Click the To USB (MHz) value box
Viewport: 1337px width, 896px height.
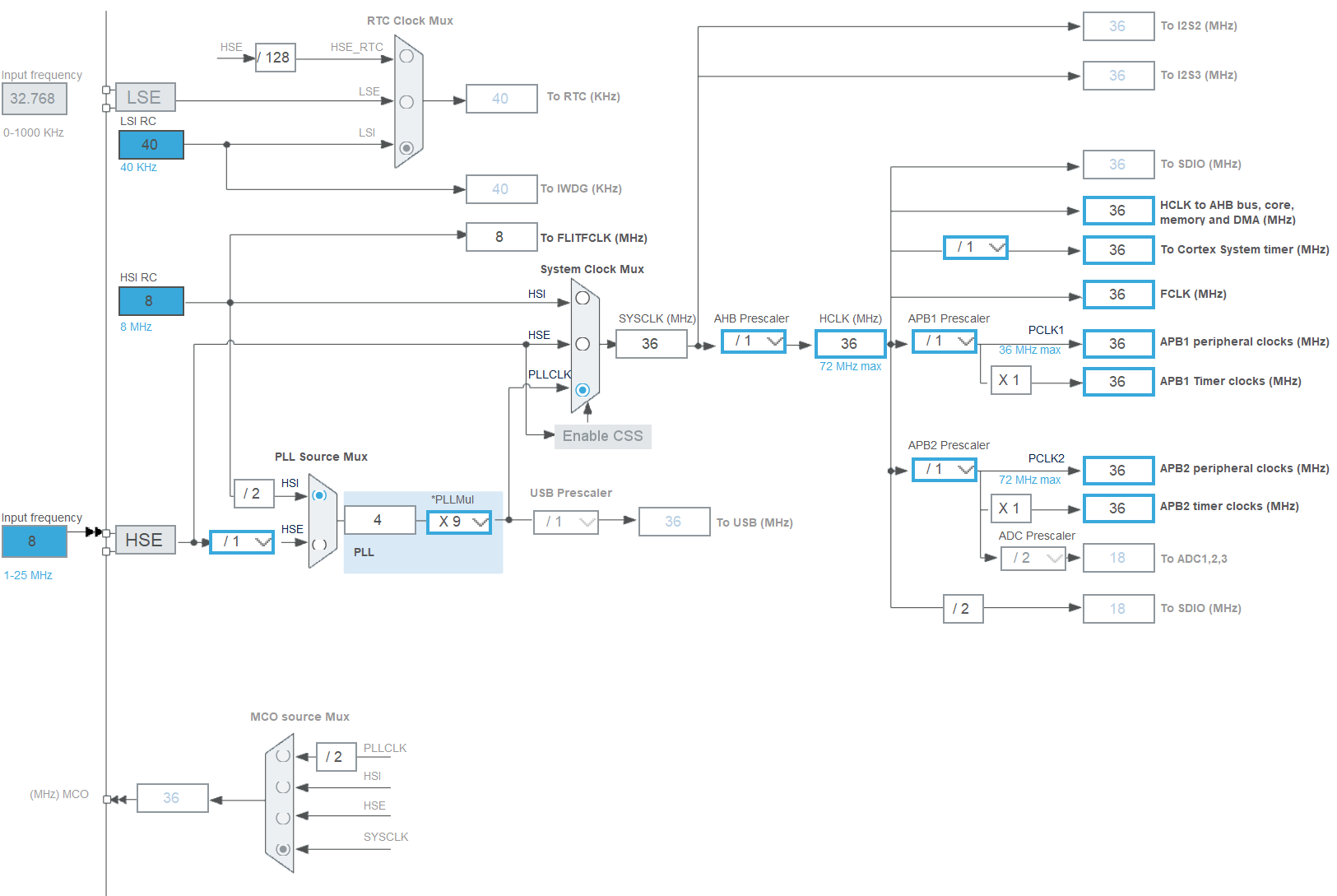click(674, 522)
